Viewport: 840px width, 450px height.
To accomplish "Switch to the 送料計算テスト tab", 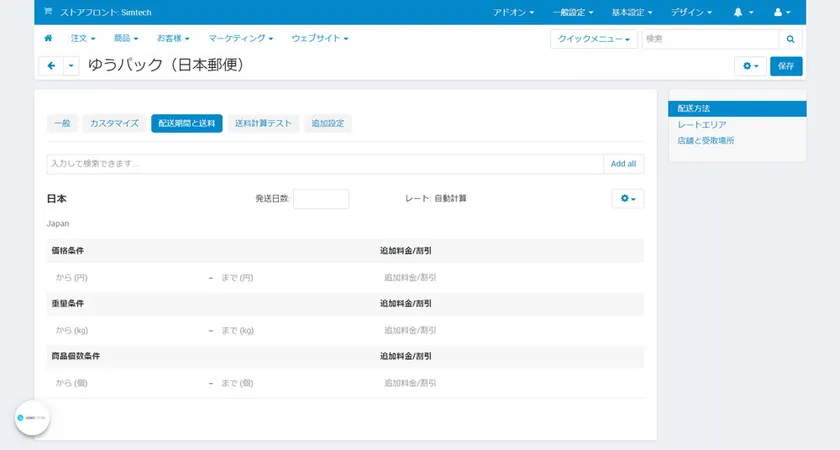I will pos(263,123).
